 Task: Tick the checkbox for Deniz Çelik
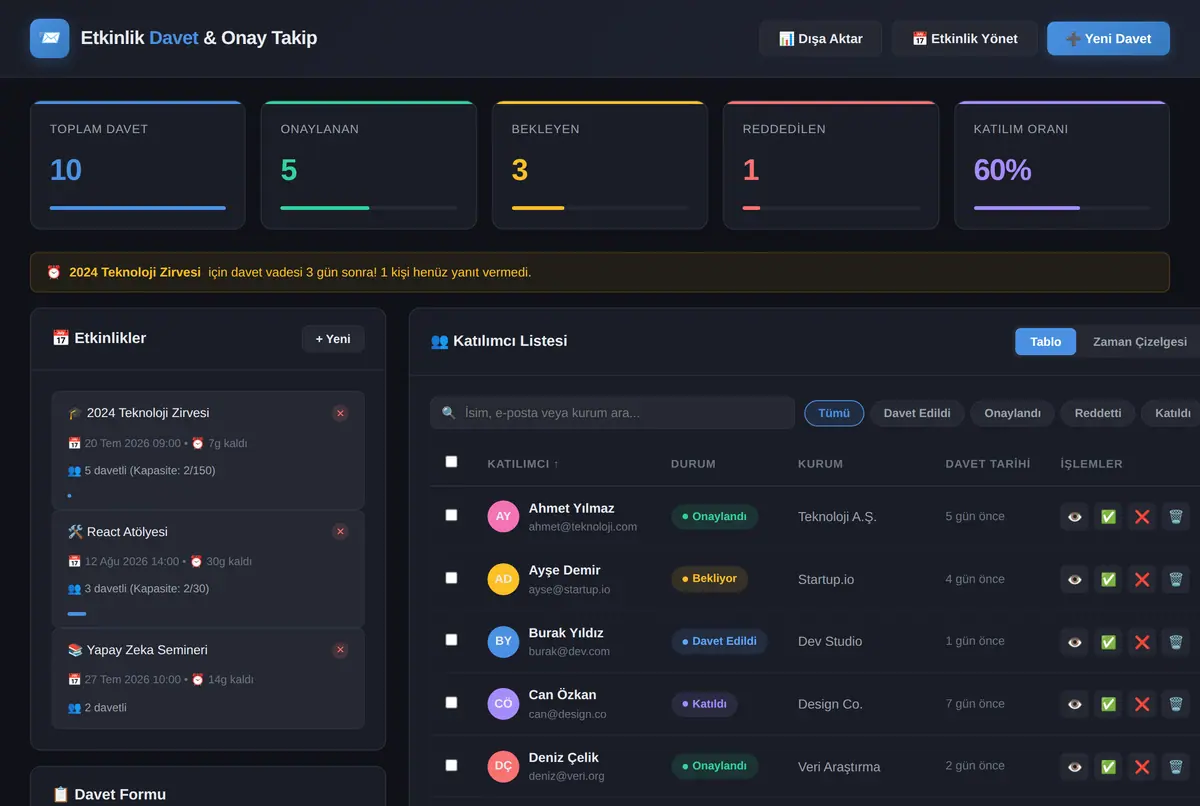451,765
